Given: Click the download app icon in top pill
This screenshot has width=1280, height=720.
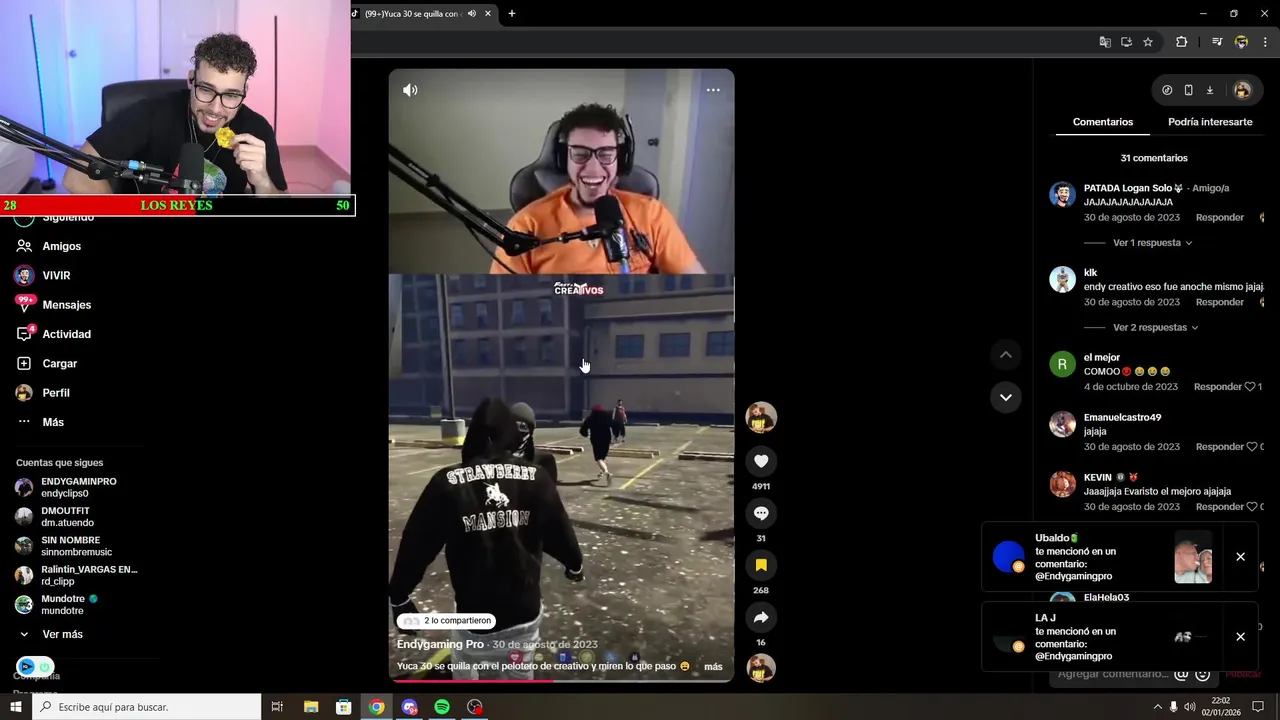Looking at the screenshot, I should pos(1209,90).
